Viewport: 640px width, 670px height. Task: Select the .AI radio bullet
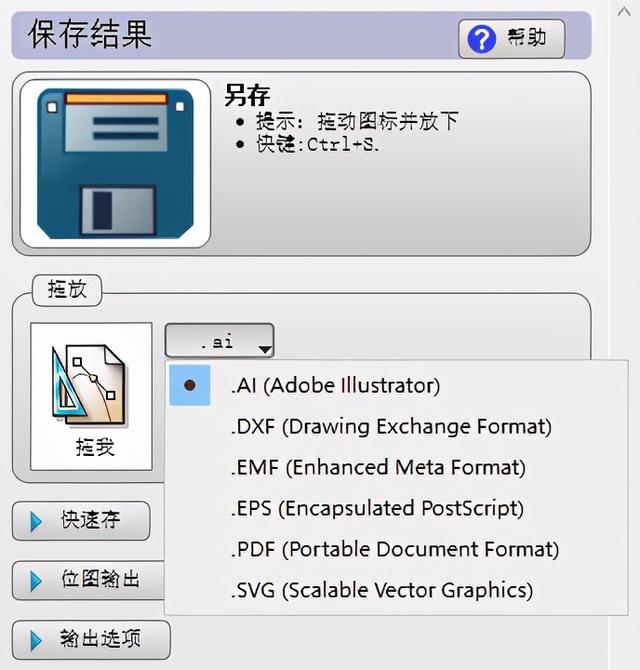pos(190,385)
